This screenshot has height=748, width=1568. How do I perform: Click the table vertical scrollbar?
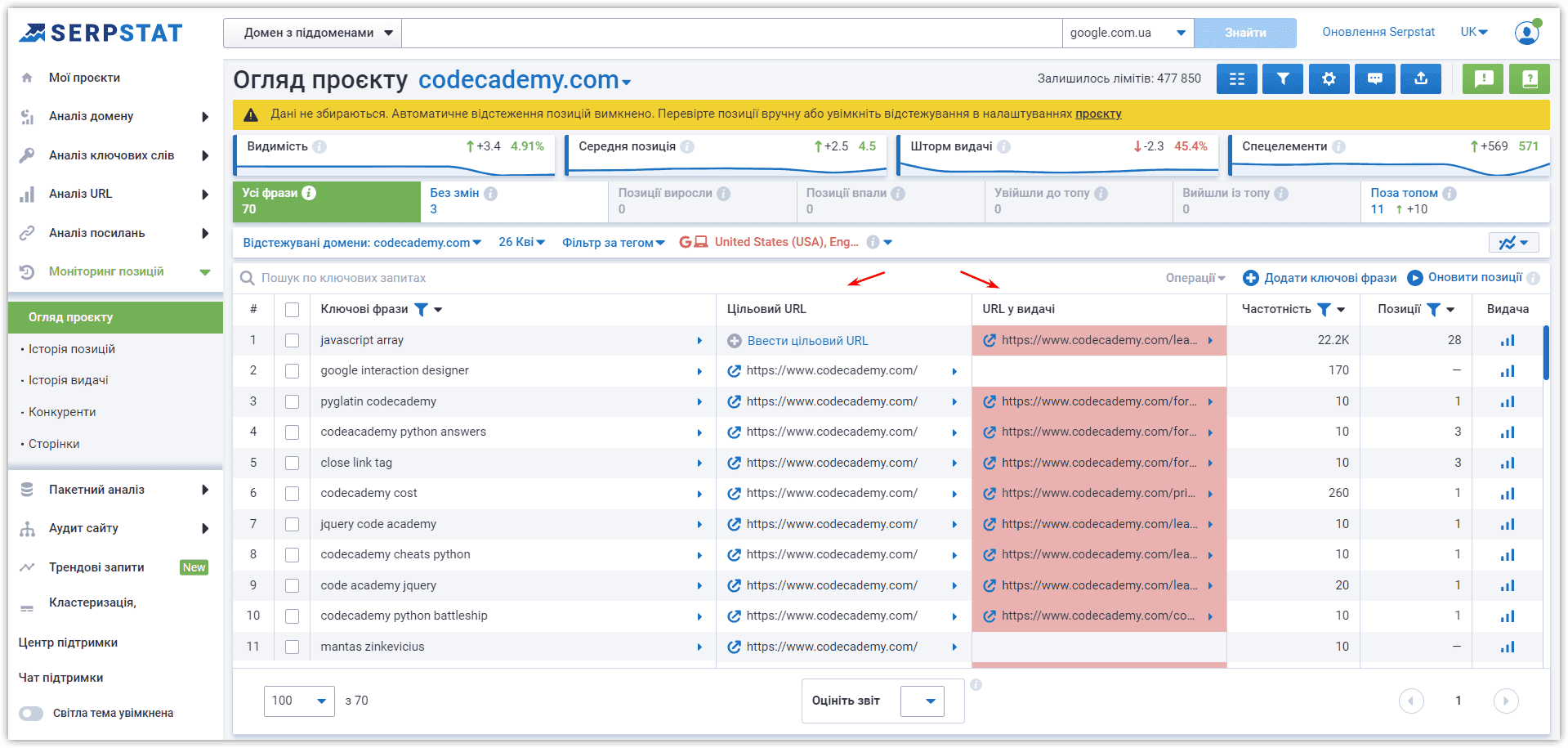click(x=1546, y=353)
